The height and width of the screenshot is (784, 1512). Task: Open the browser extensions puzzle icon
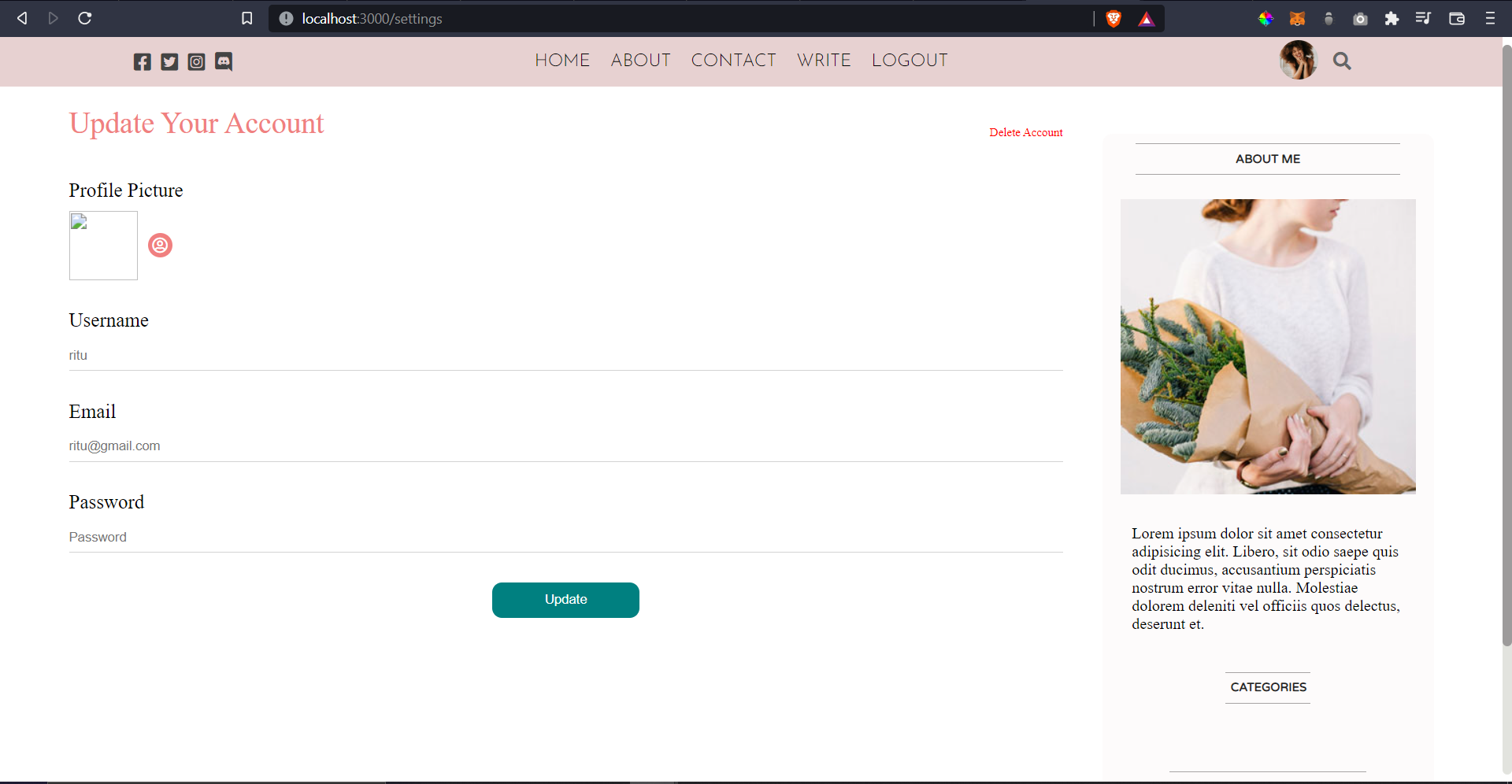coord(1392,18)
